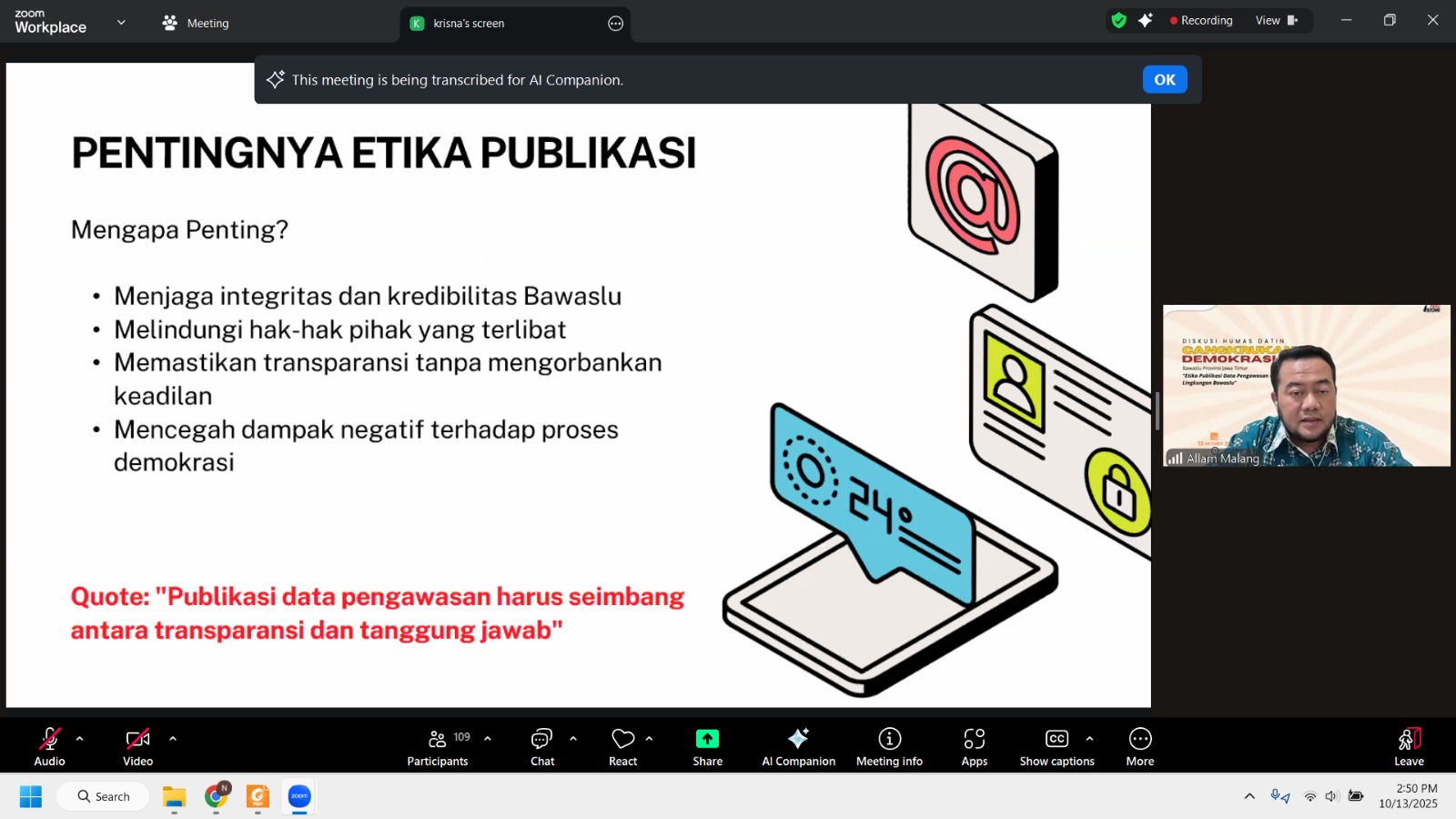1456x819 pixels.
Task: Select the Meeting tab
Action: 197,24
